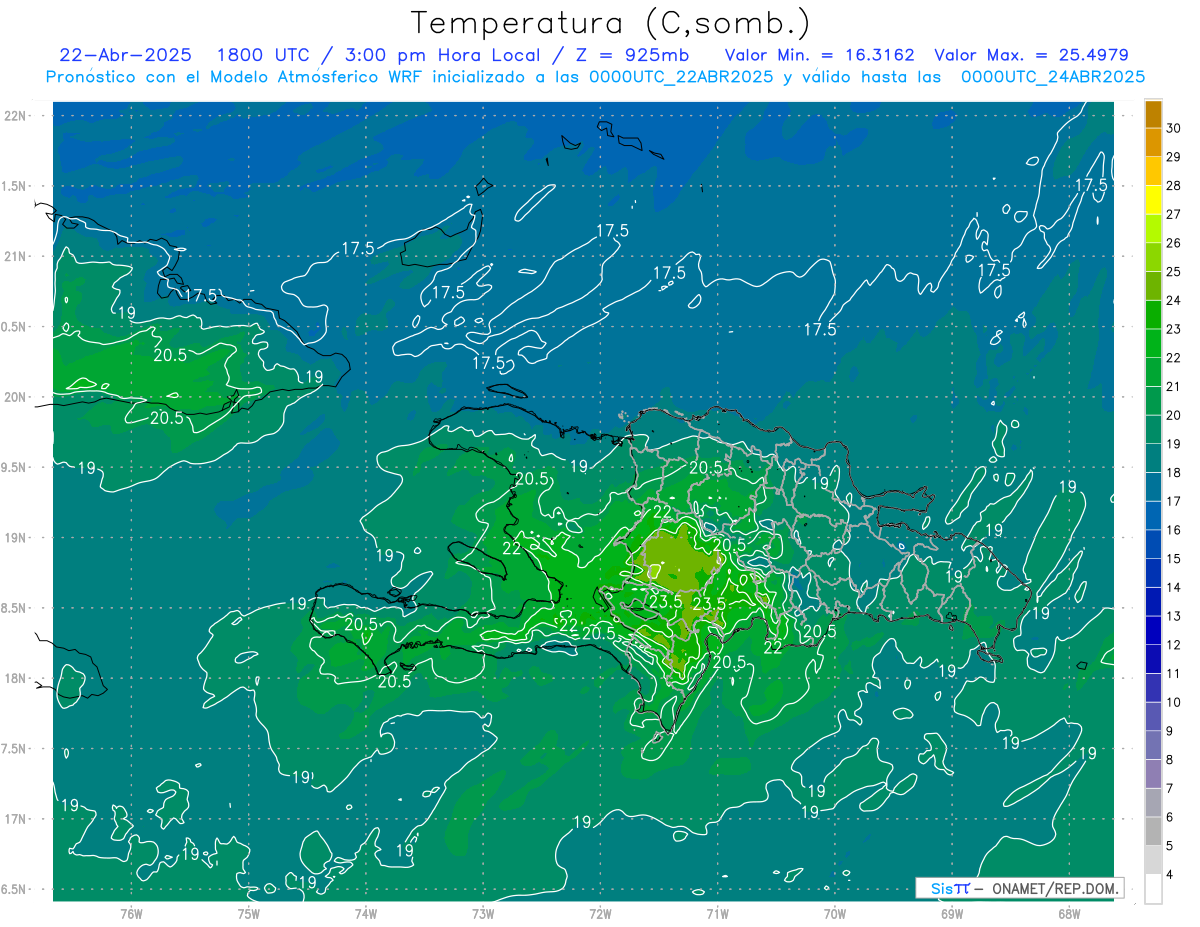1200x927 pixels.
Task: Click the '1800 UTC' time text
Action: click(262, 55)
